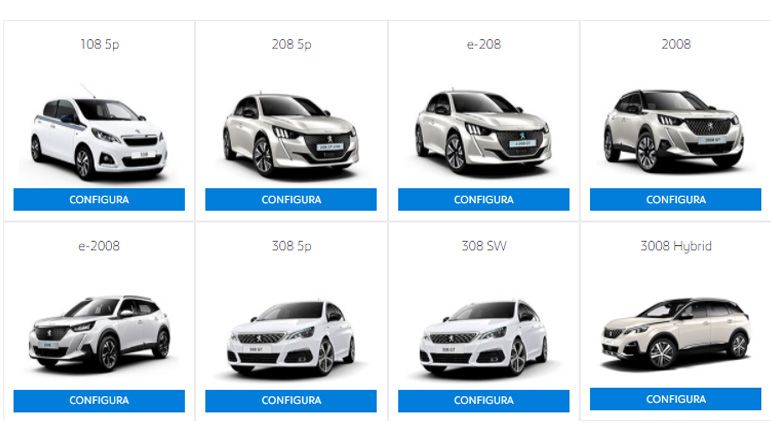Viewport: 771px width, 440px height.
Task: Open the 3008 Hybrid model title
Action: point(676,246)
